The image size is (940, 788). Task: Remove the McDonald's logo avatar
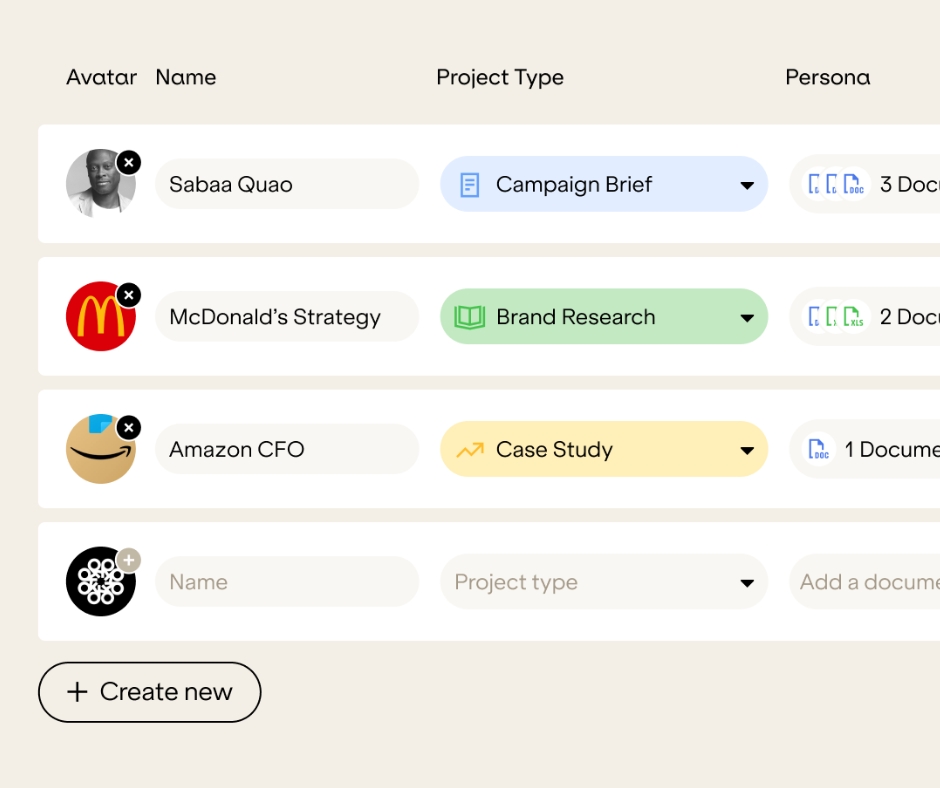click(x=129, y=295)
